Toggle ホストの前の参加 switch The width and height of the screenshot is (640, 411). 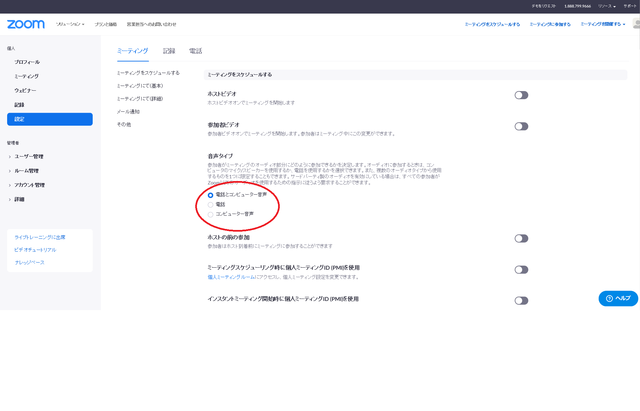tap(520, 238)
